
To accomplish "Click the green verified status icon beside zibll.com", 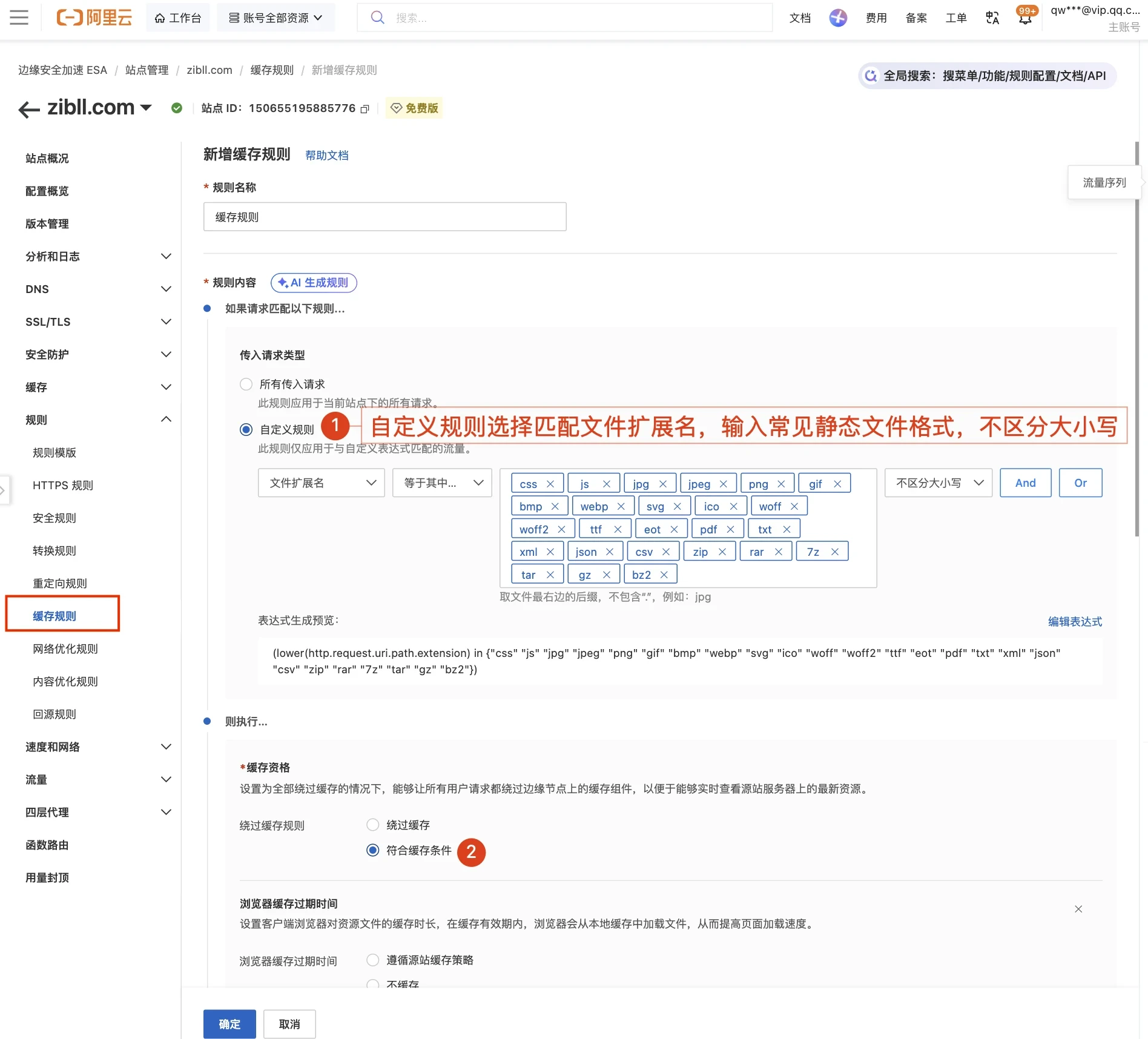I will pyautogui.click(x=177, y=108).
